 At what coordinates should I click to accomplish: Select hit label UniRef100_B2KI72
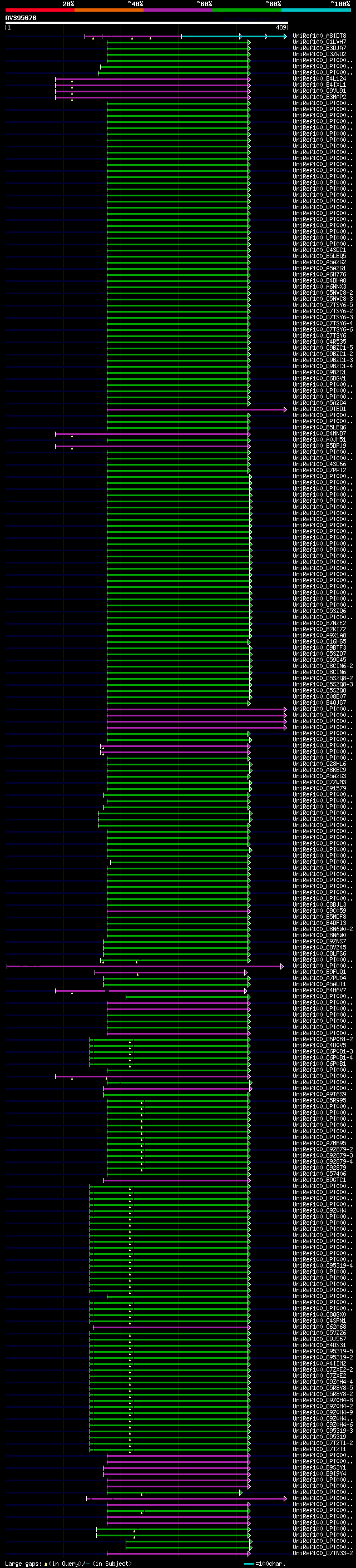pyautogui.click(x=319, y=630)
